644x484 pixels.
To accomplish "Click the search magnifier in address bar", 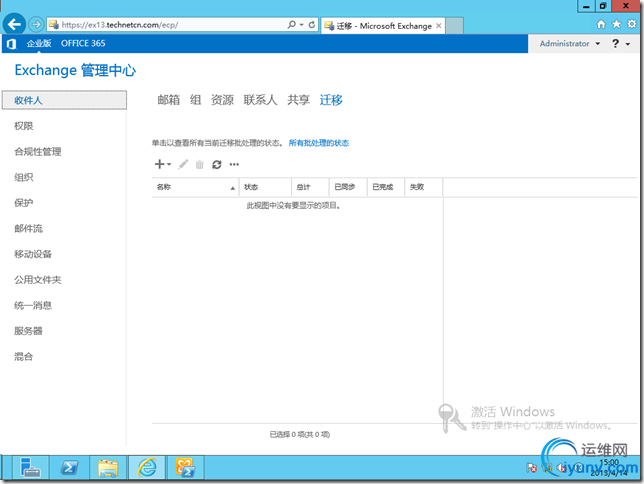I will (292, 25).
